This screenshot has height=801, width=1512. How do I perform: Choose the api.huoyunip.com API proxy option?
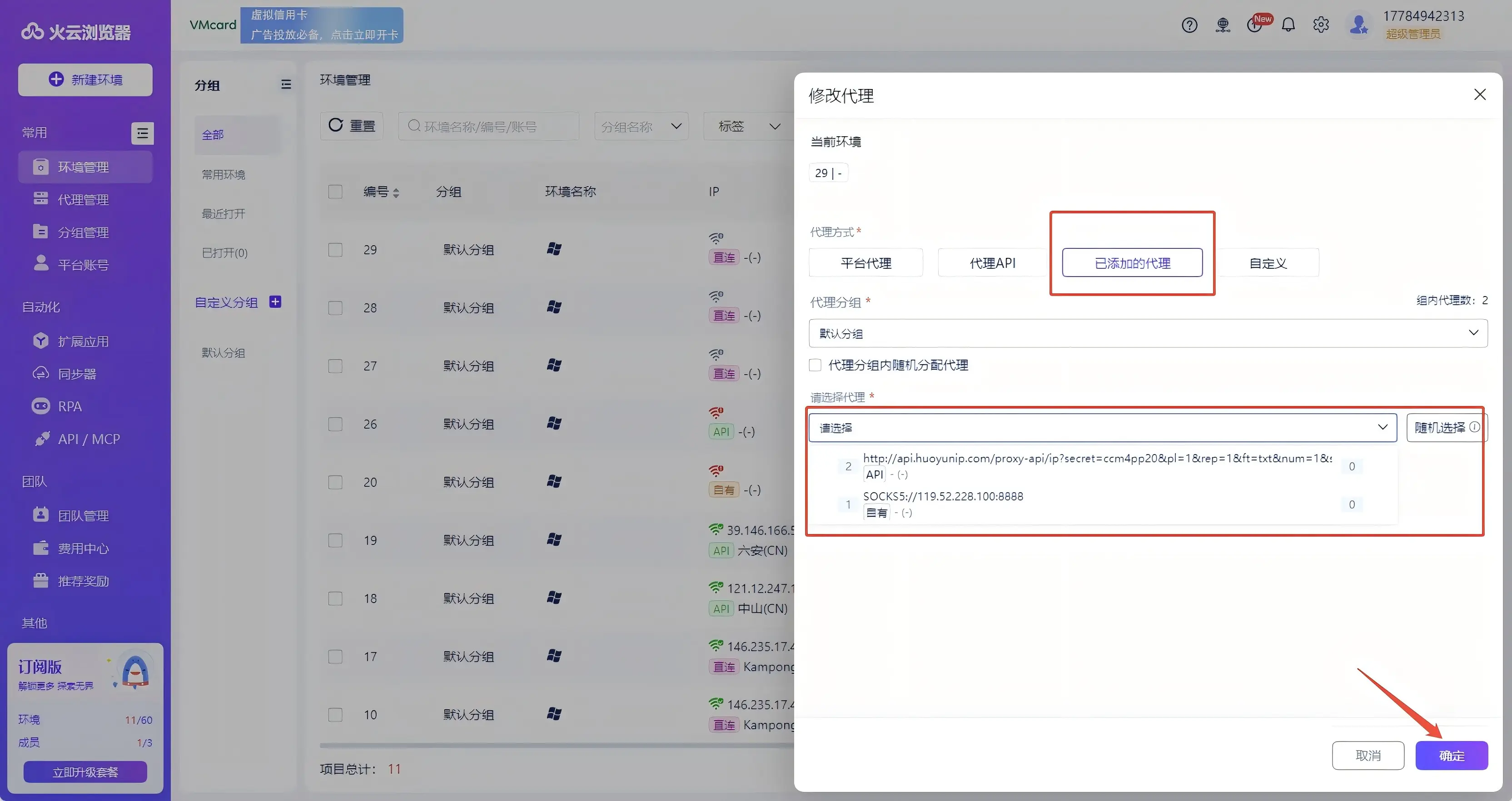[1102, 466]
